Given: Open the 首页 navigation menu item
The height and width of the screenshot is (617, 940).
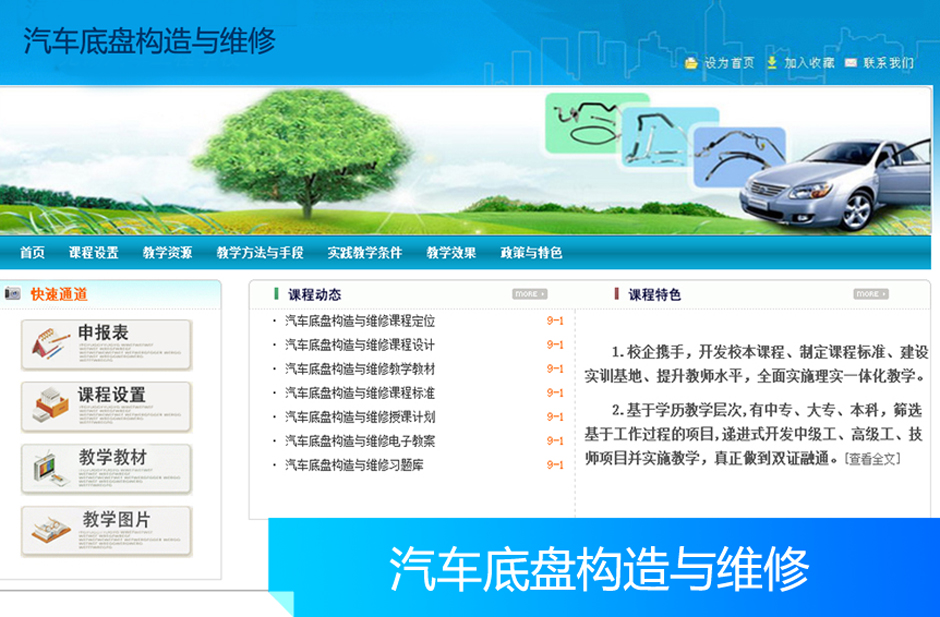Looking at the screenshot, I should coord(32,253).
